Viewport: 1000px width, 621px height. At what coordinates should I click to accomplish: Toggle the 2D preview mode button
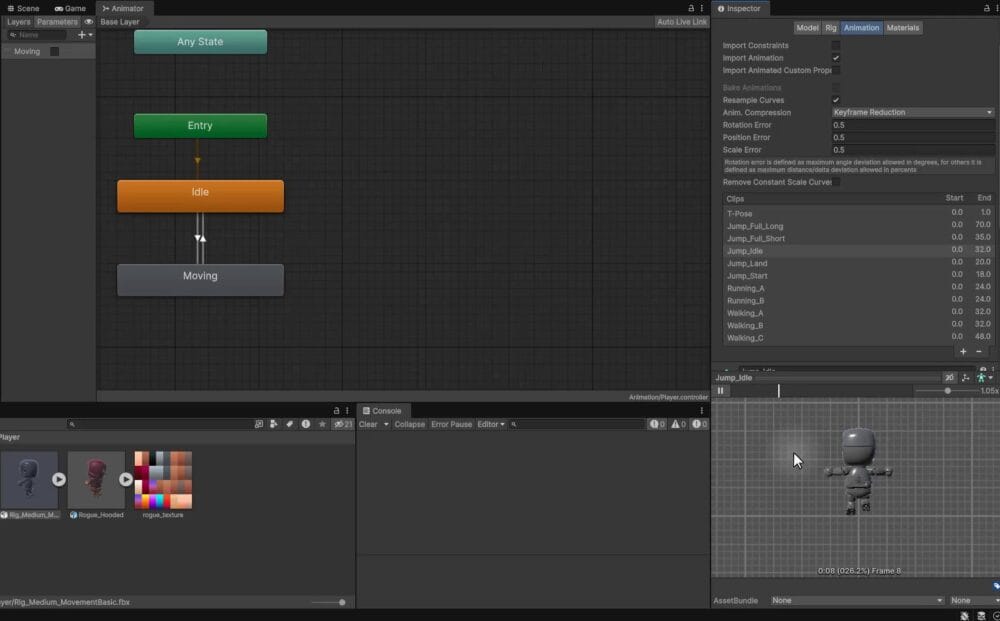[950, 378]
